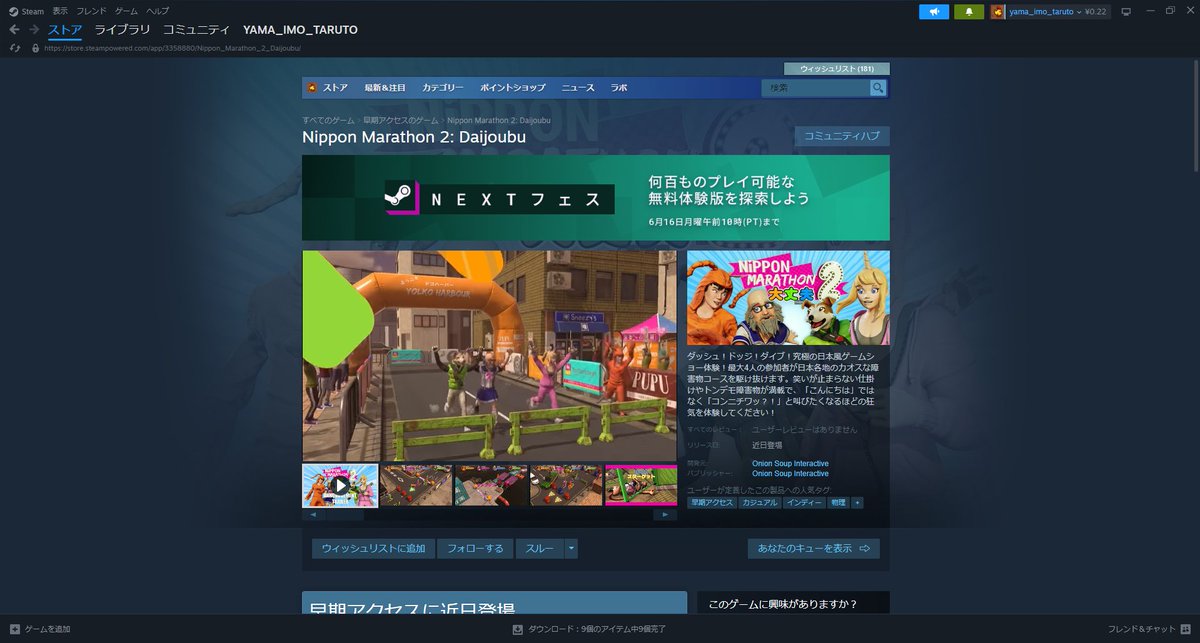Open the green notifications bell icon
Viewport: 1200px width, 643px height.
tap(968, 11)
